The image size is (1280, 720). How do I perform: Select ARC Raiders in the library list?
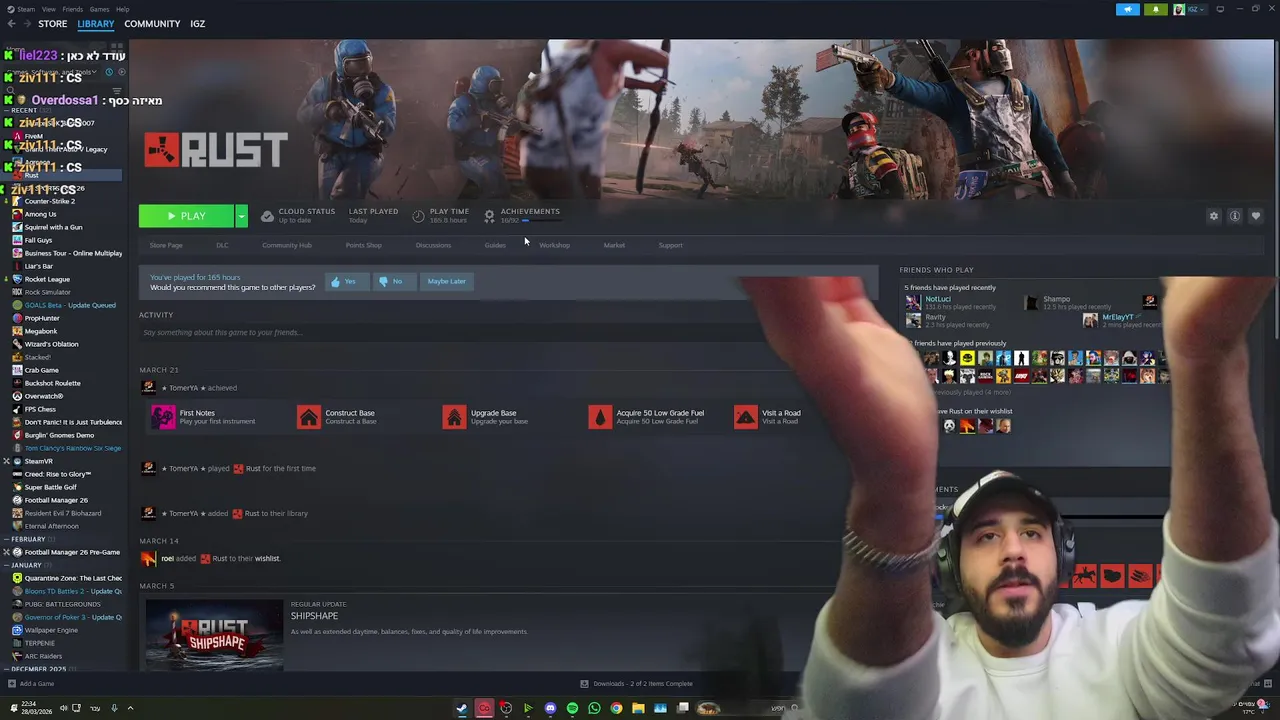43,656
